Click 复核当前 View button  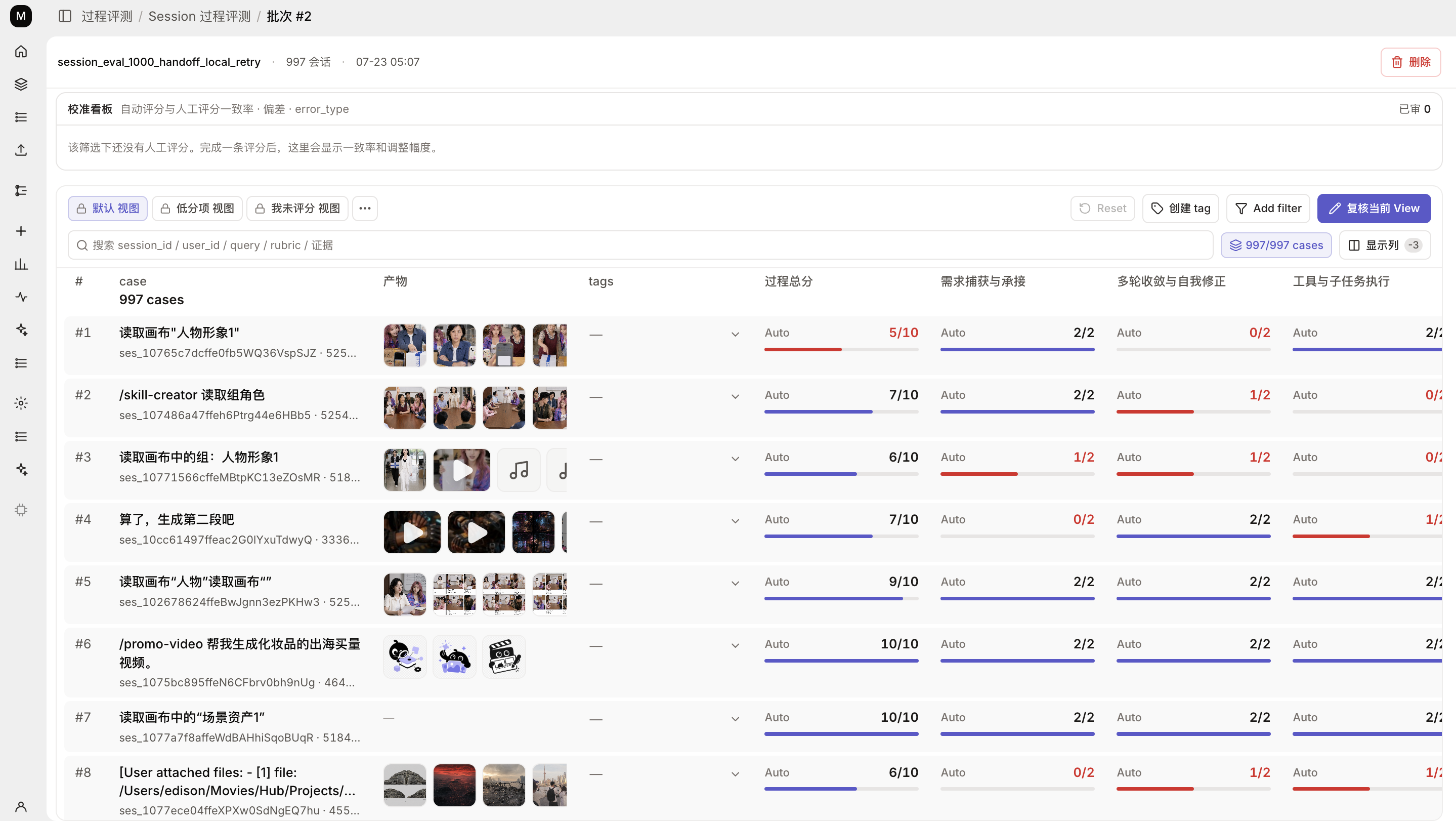coord(1374,209)
